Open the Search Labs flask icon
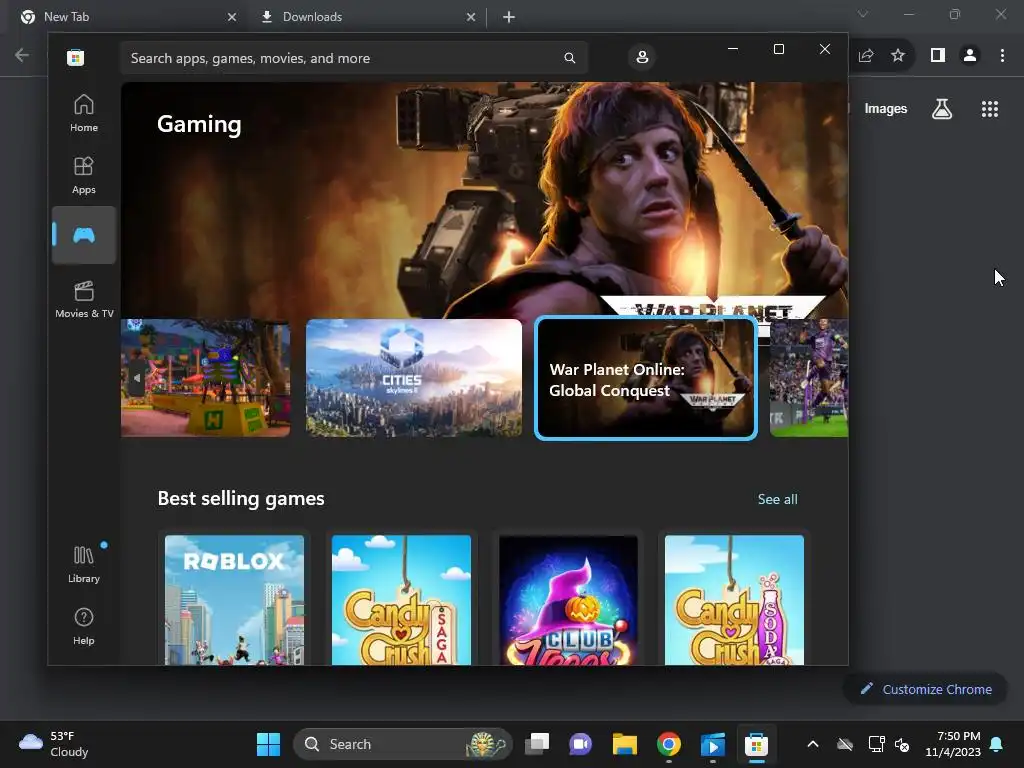The width and height of the screenshot is (1024, 768). click(x=942, y=109)
